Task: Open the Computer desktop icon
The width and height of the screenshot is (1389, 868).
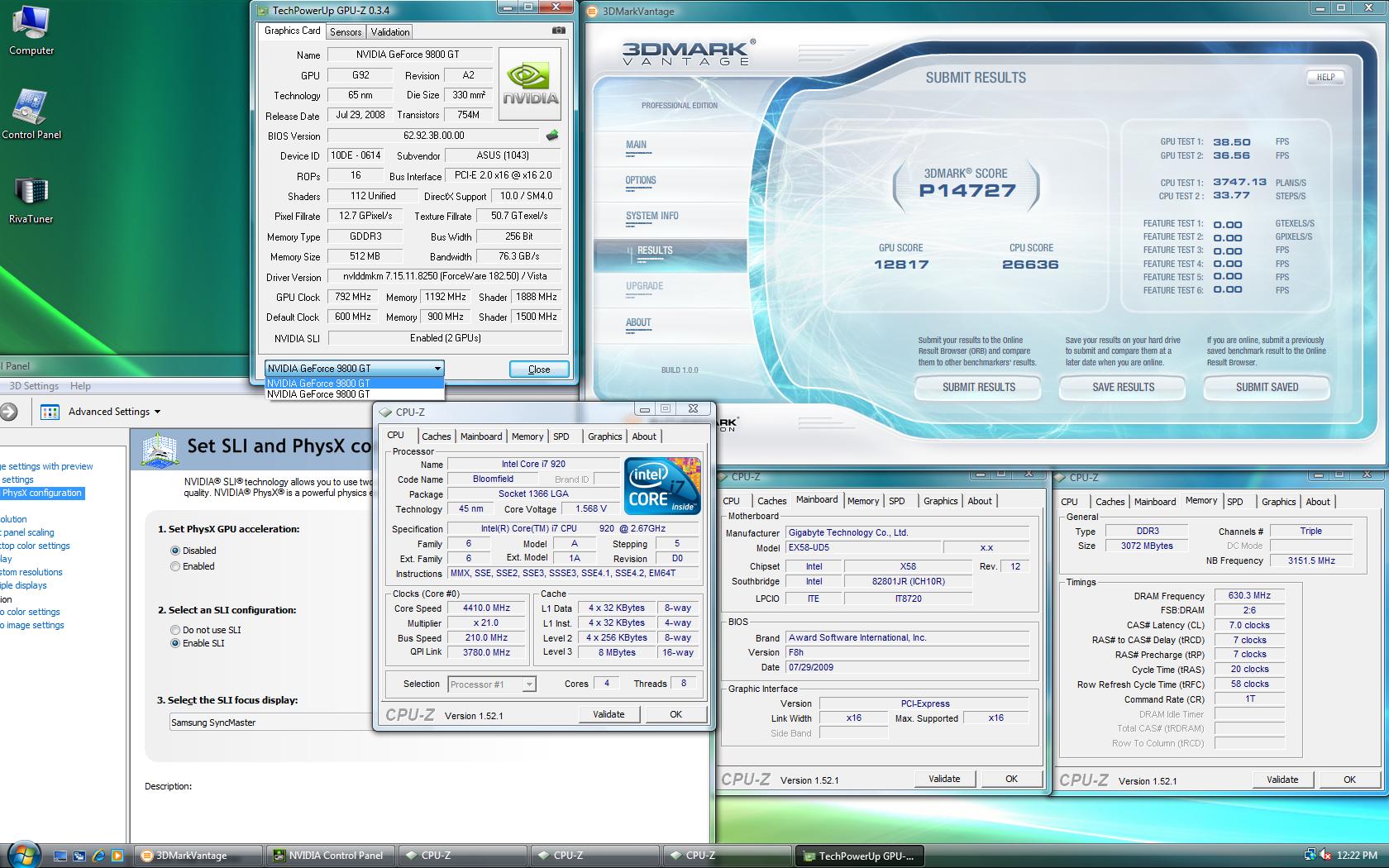Action: point(31,31)
